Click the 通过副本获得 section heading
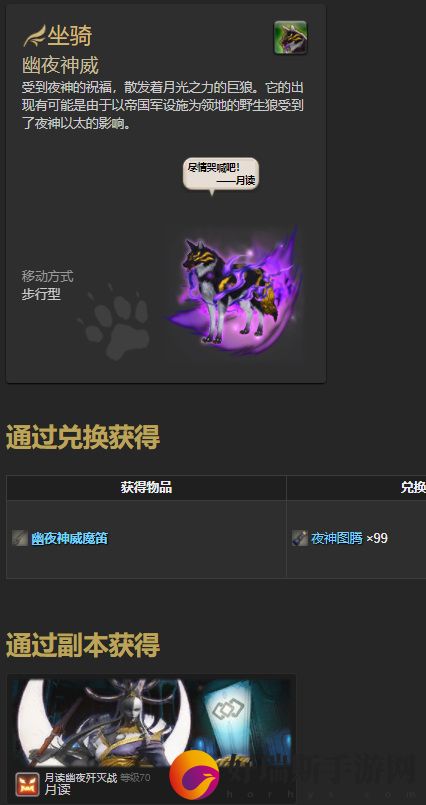 pyautogui.click(x=83, y=645)
